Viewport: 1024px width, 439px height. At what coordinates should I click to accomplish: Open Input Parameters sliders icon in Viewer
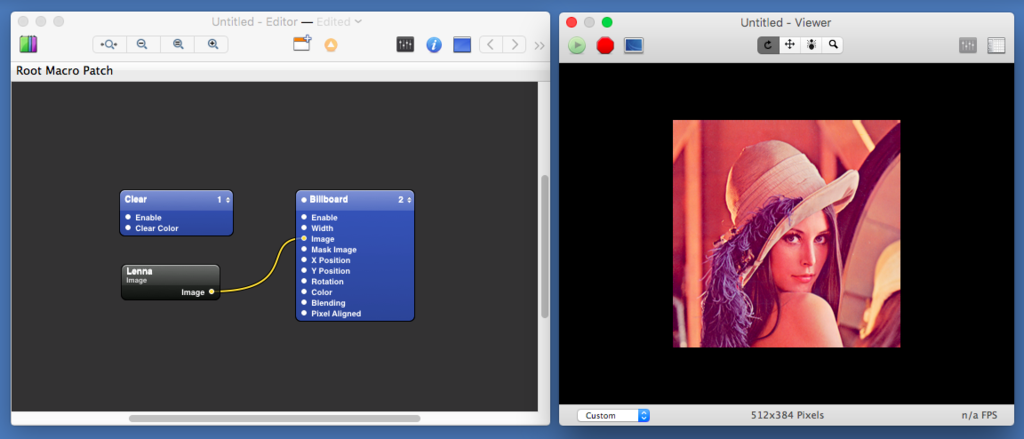coord(968,45)
